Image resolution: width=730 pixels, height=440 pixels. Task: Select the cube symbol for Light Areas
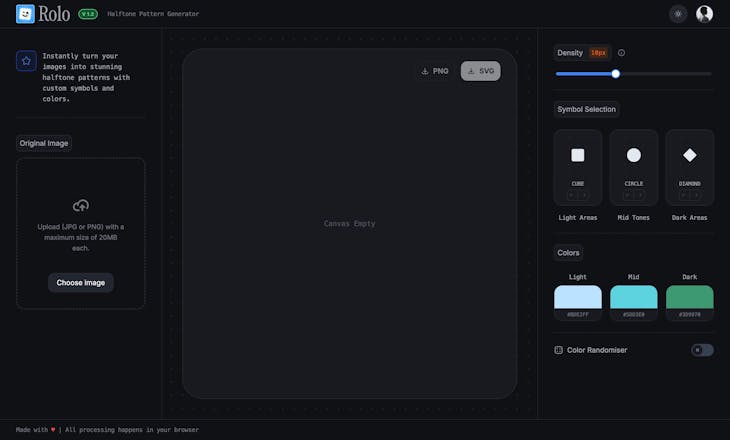(x=578, y=155)
